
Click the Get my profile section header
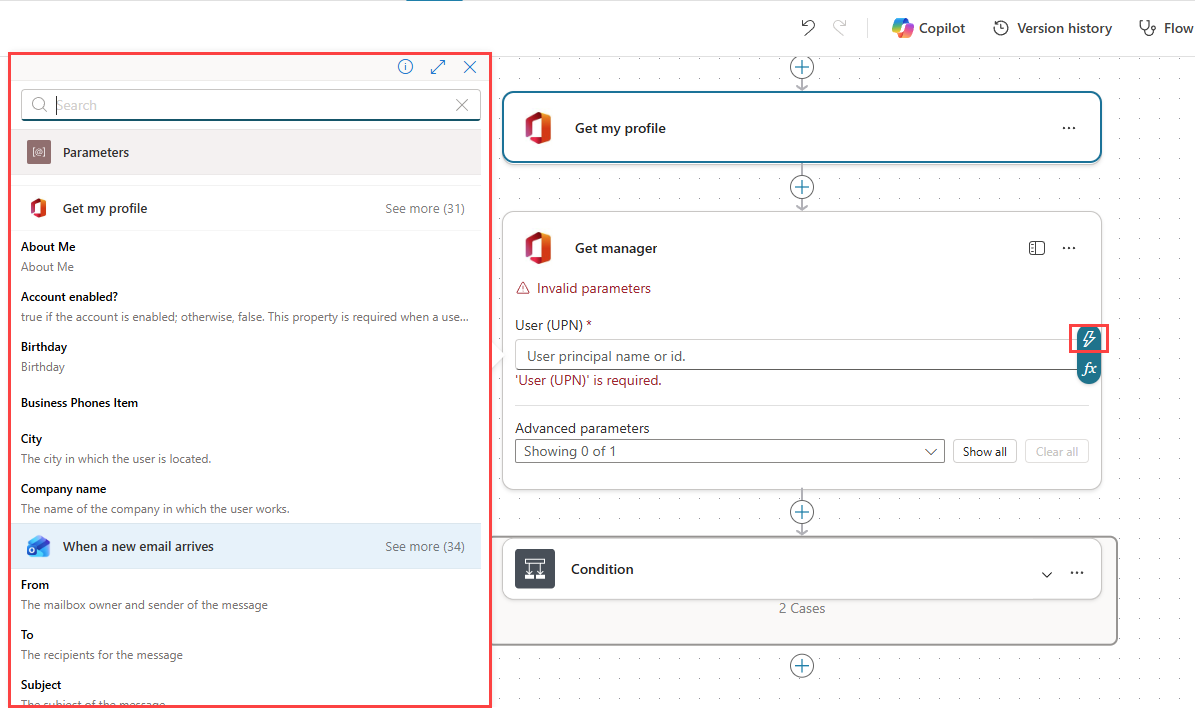click(x=246, y=208)
